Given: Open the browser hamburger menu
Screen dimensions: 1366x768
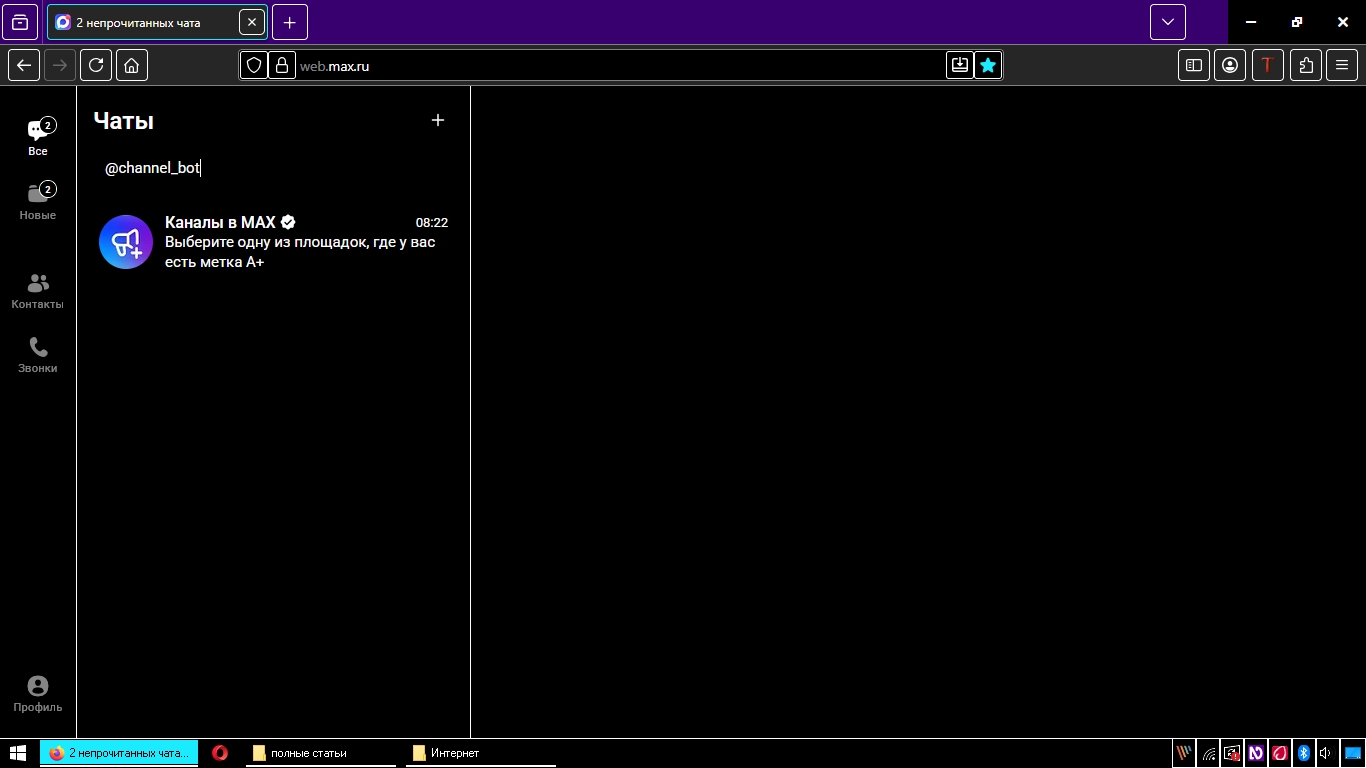Looking at the screenshot, I should 1342,65.
